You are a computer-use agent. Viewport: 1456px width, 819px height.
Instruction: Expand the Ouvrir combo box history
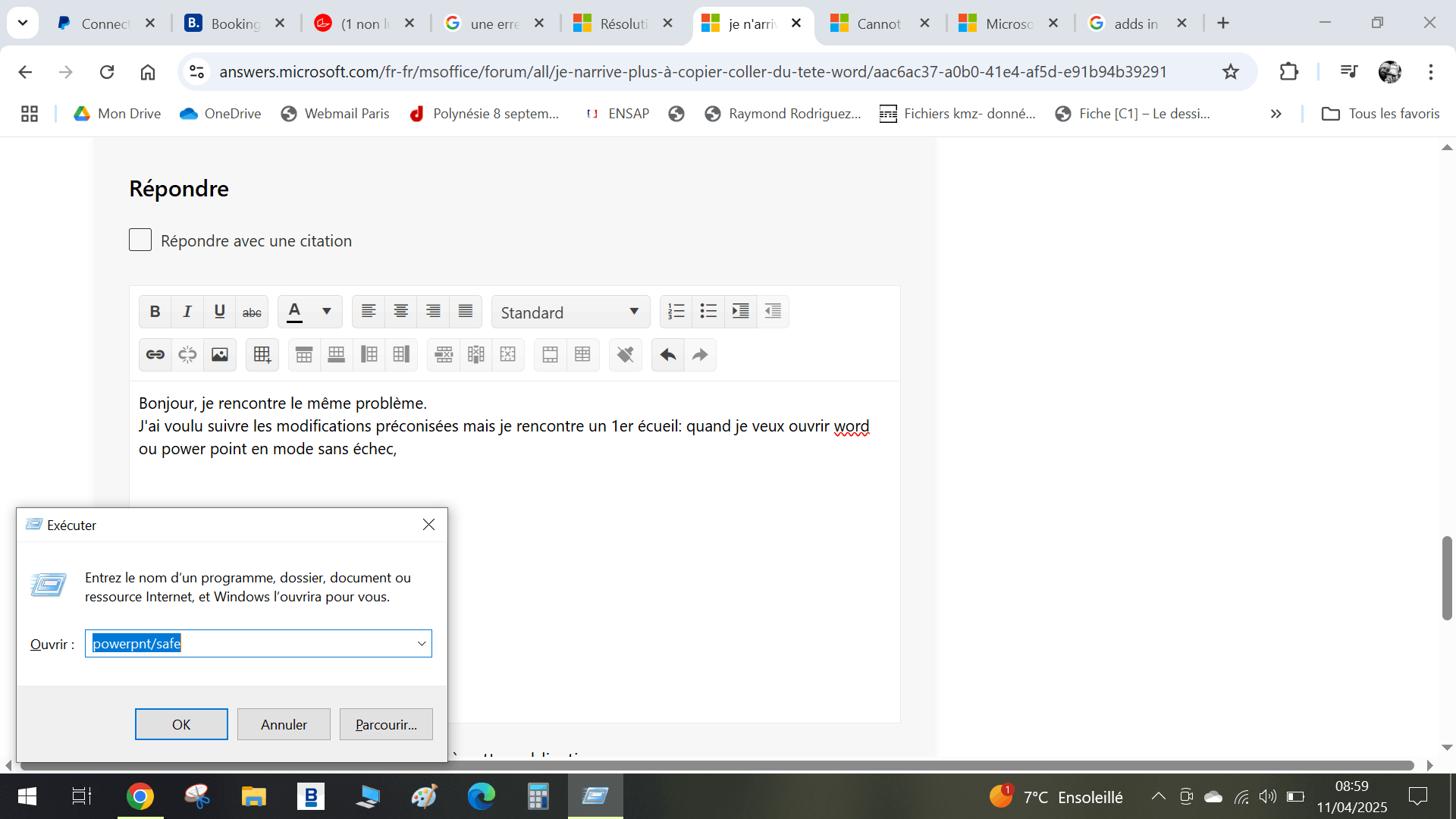coord(422,644)
